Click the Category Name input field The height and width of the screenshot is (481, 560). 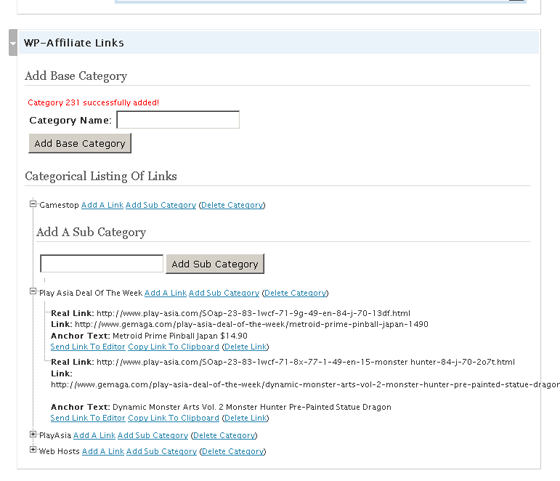point(178,120)
